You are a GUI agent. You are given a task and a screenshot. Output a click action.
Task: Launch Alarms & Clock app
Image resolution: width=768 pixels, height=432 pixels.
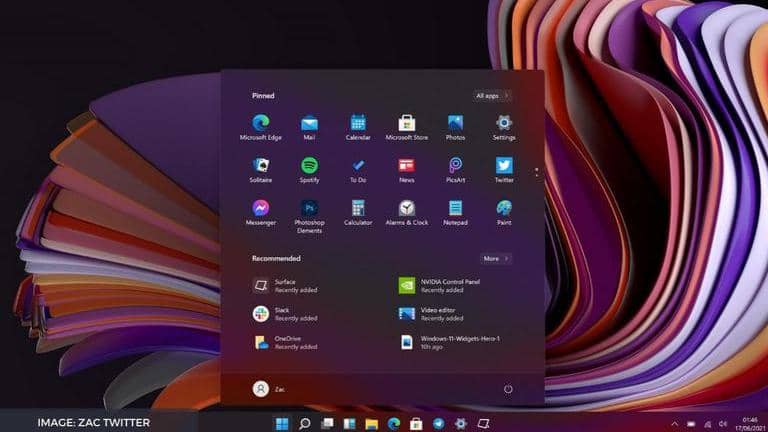(407, 208)
